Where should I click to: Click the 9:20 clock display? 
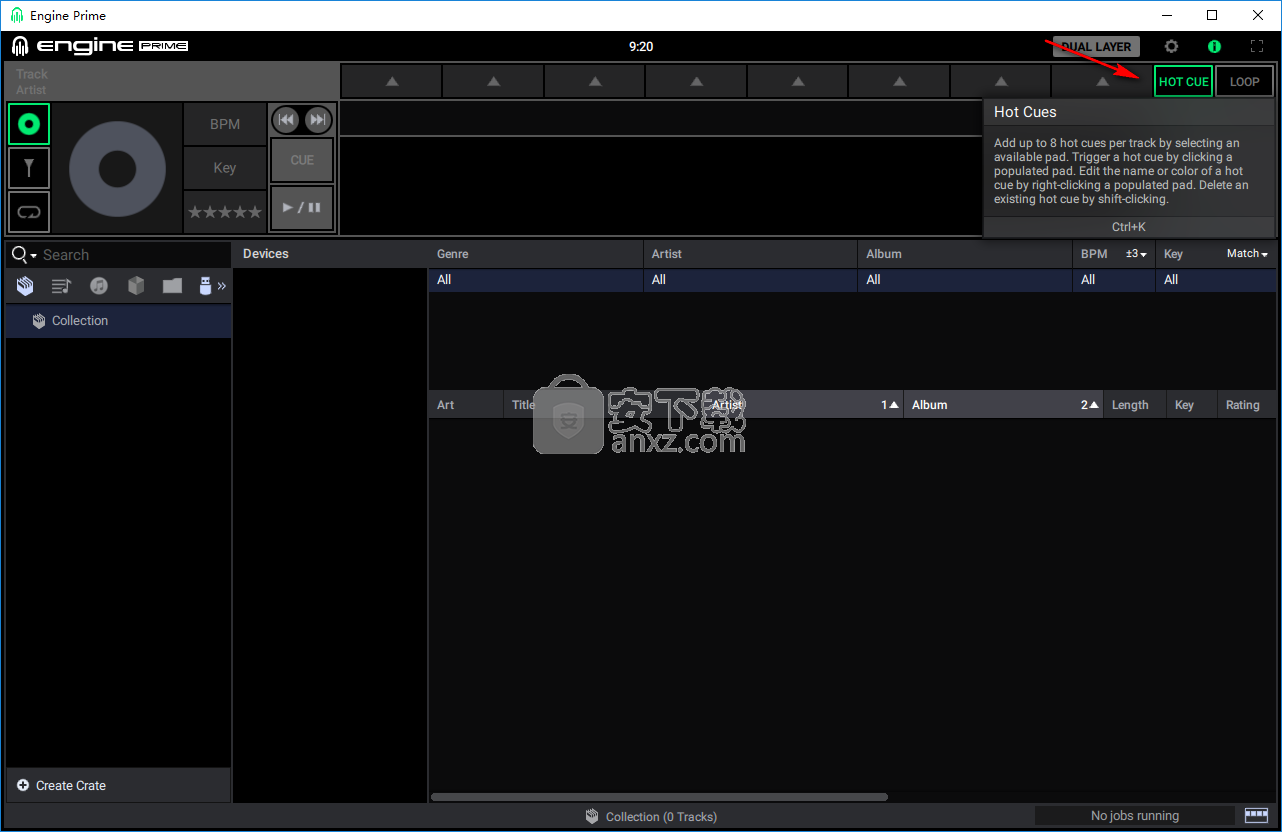click(641, 46)
